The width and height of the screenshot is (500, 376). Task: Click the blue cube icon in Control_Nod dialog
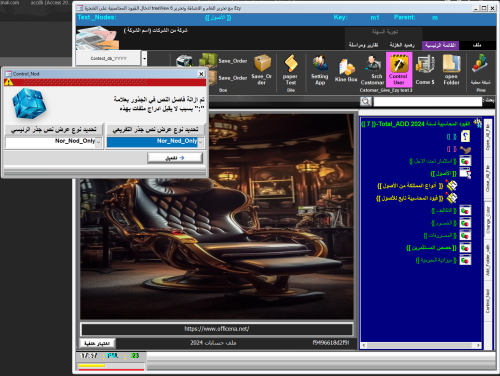[29, 103]
